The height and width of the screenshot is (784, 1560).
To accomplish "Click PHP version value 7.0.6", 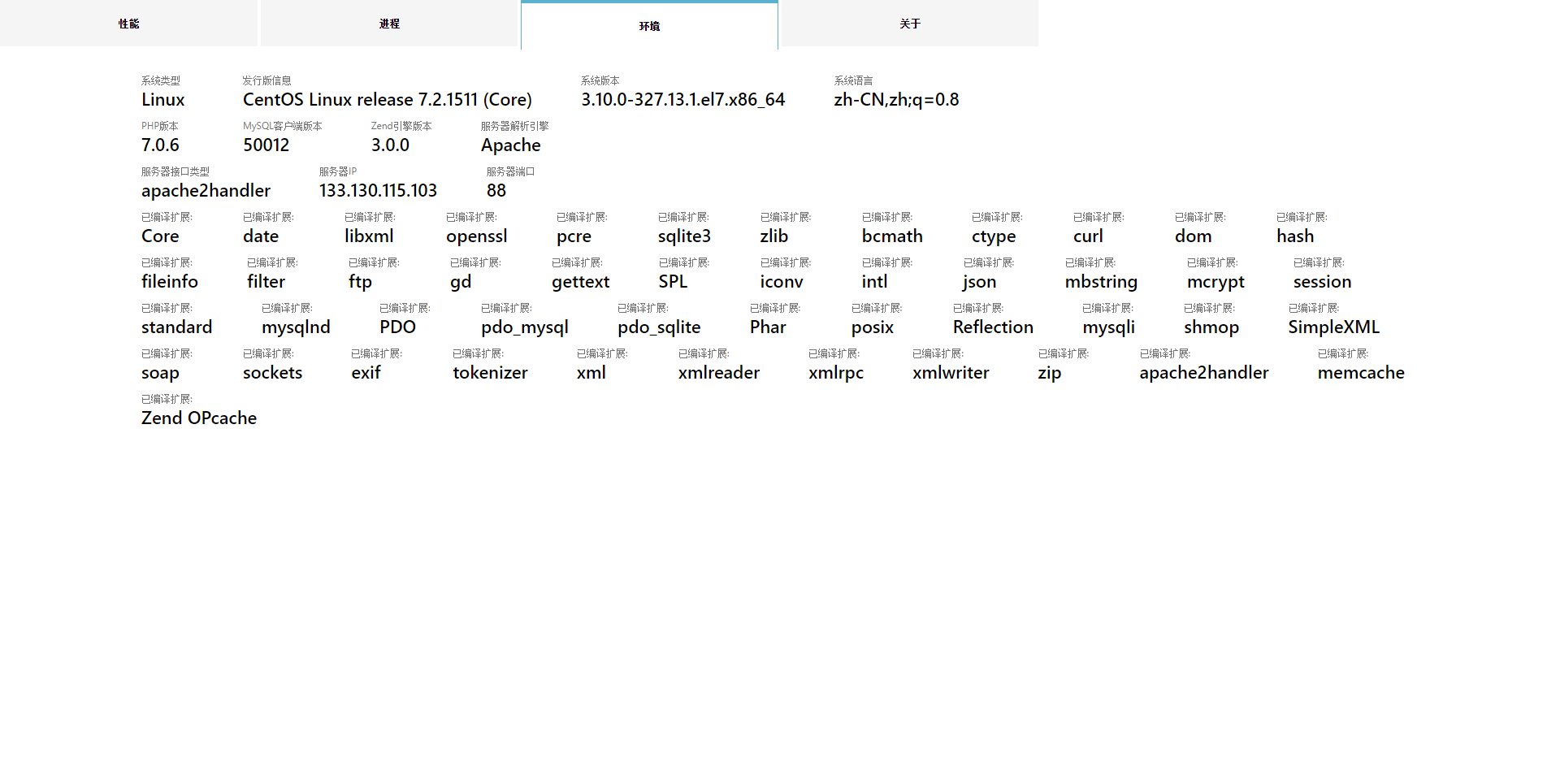I will click(160, 145).
